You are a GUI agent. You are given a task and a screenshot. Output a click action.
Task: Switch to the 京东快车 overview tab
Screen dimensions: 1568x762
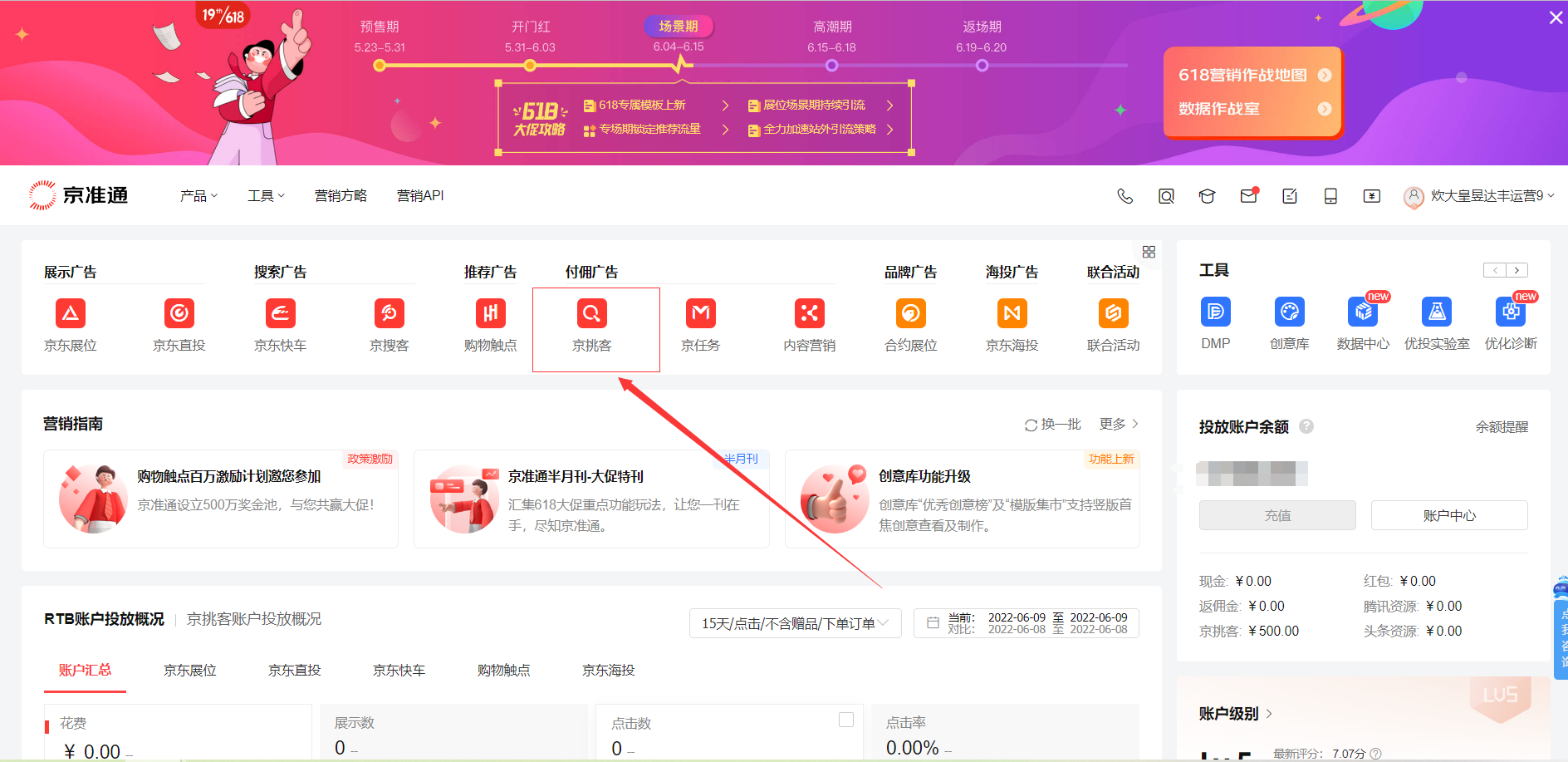(399, 671)
